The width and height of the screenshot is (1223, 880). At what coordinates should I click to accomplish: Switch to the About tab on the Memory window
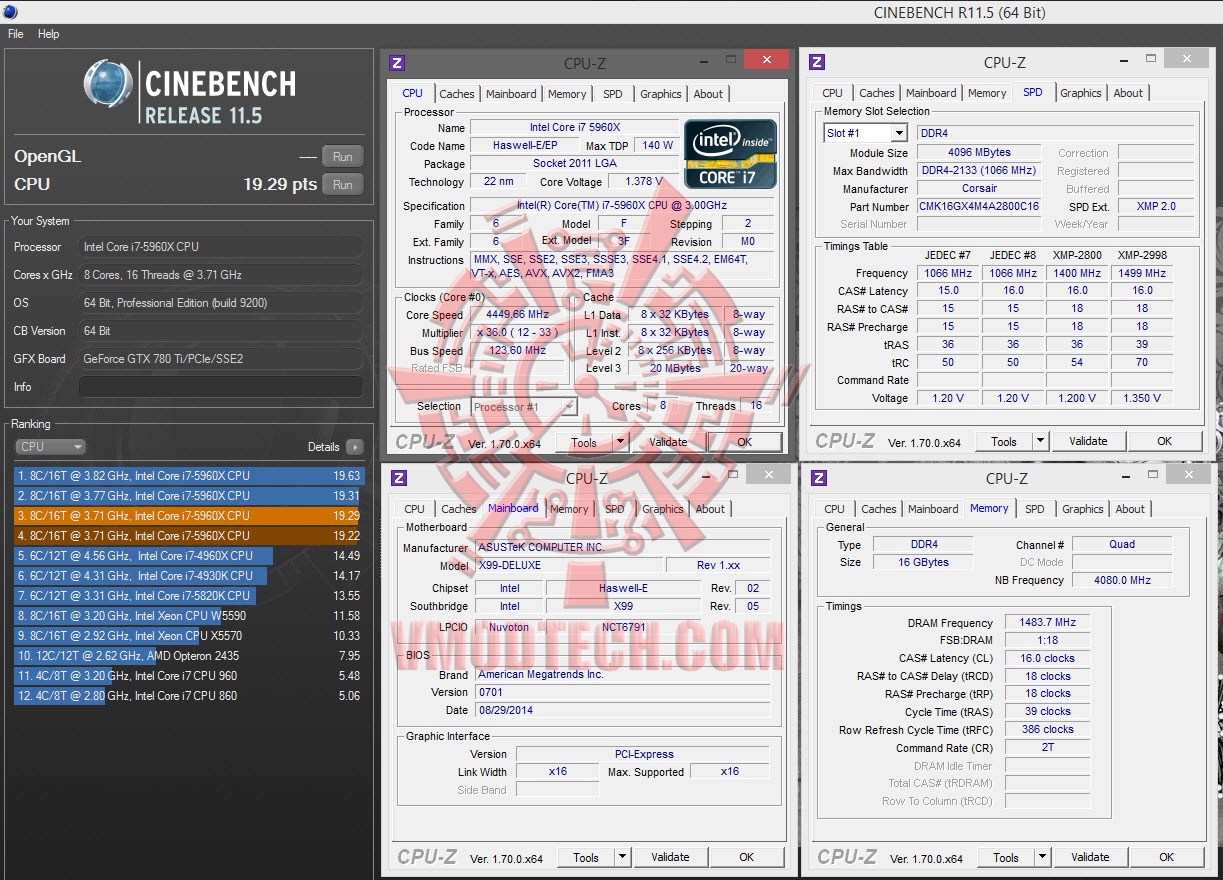click(1130, 509)
